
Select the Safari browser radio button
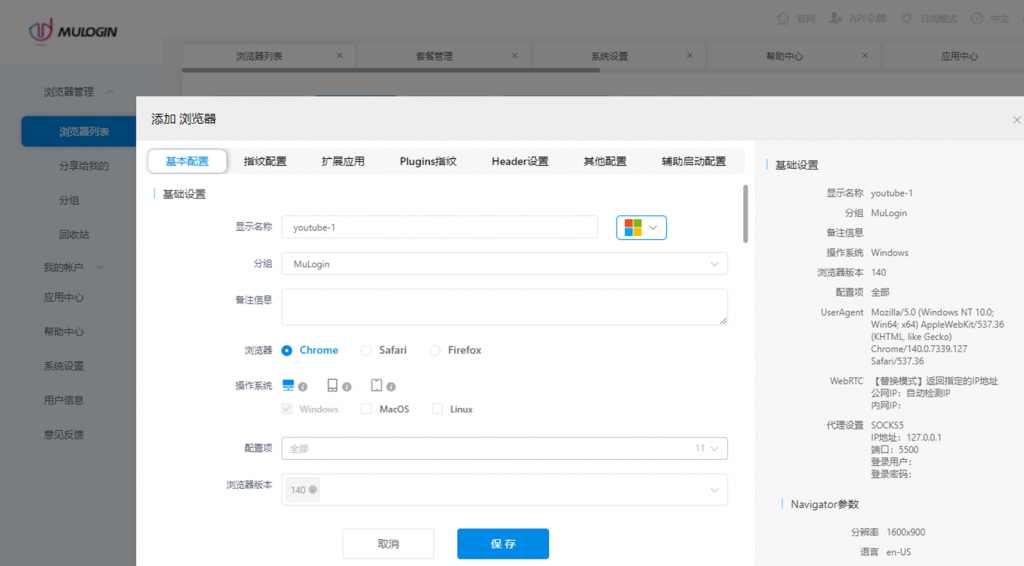366,351
